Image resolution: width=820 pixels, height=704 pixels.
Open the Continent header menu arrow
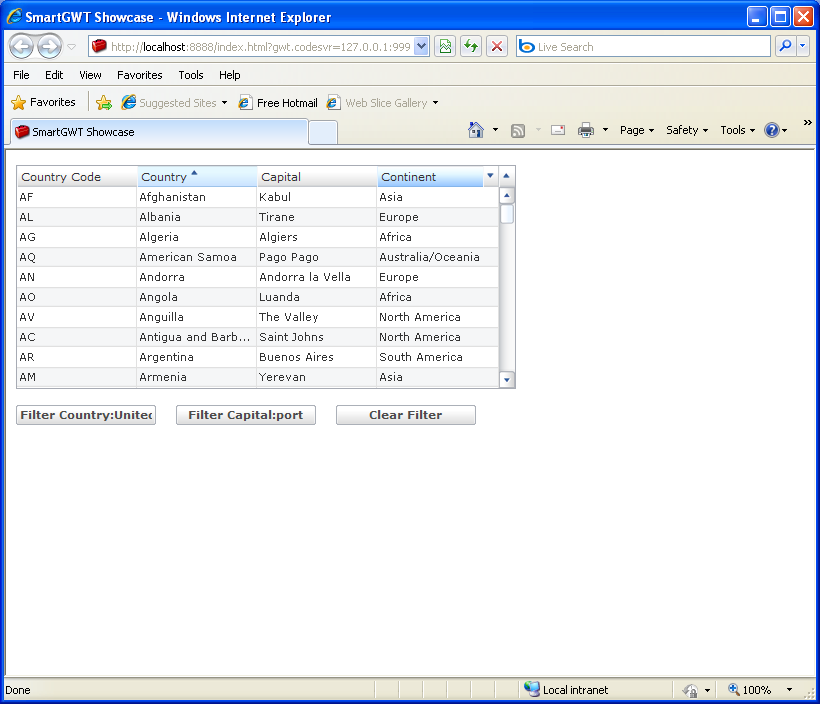(x=490, y=176)
